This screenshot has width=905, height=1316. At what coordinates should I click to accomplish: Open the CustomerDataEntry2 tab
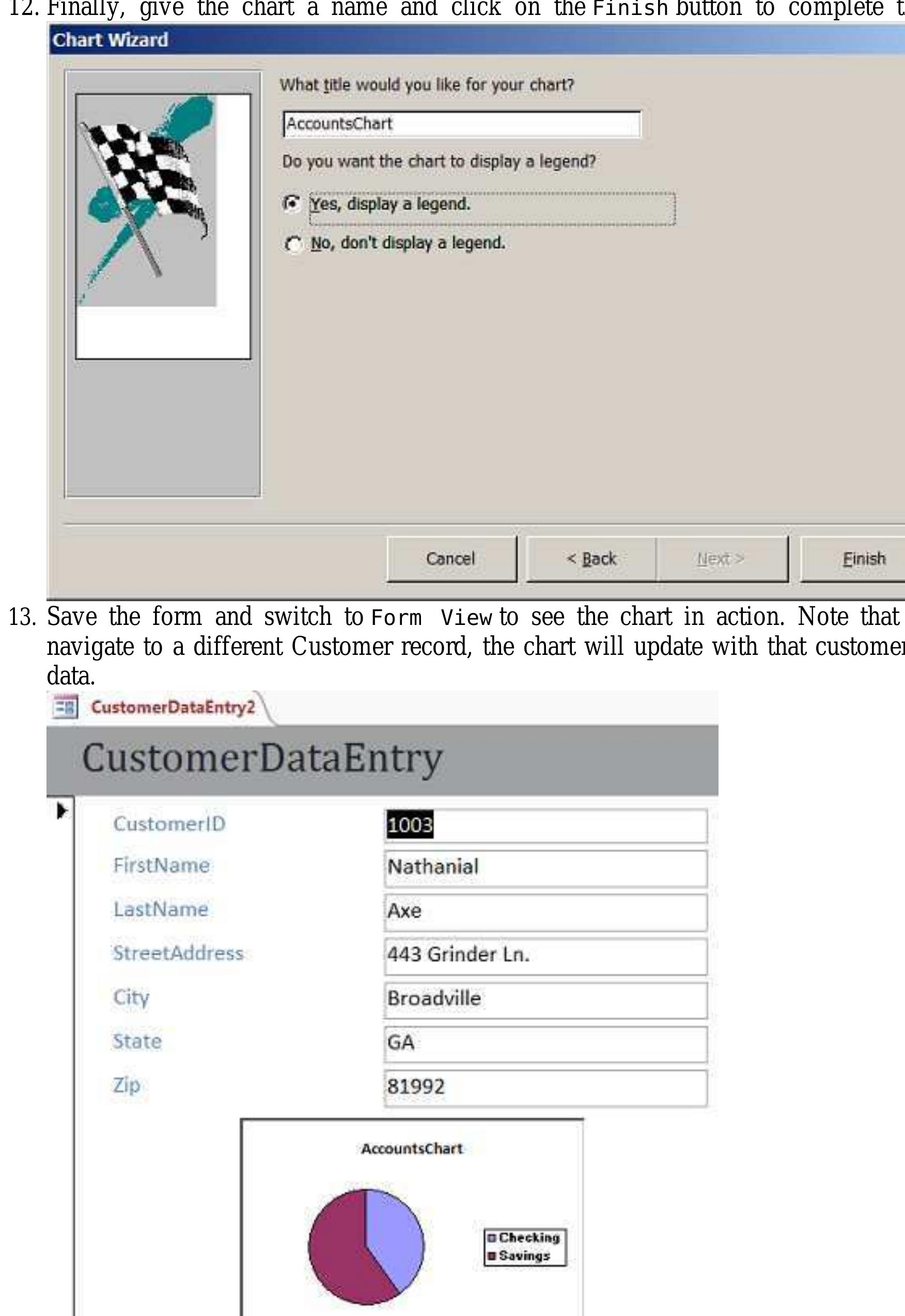(173, 708)
